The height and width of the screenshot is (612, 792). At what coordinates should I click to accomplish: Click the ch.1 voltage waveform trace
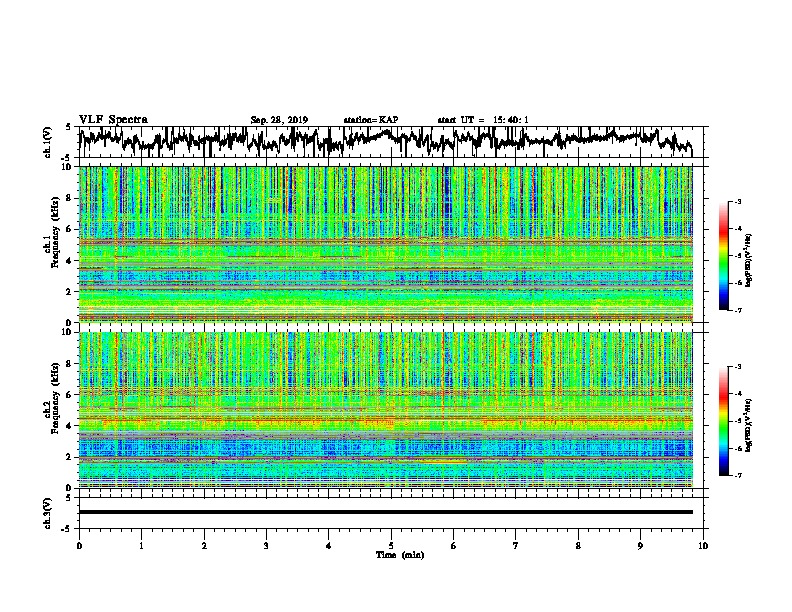[385, 141]
